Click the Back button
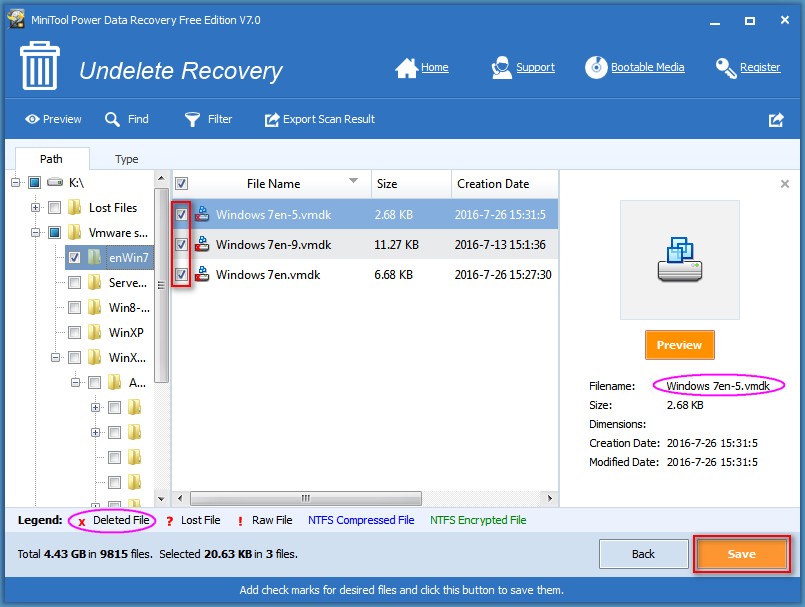The width and height of the screenshot is (805, 607). coord(643,554)
